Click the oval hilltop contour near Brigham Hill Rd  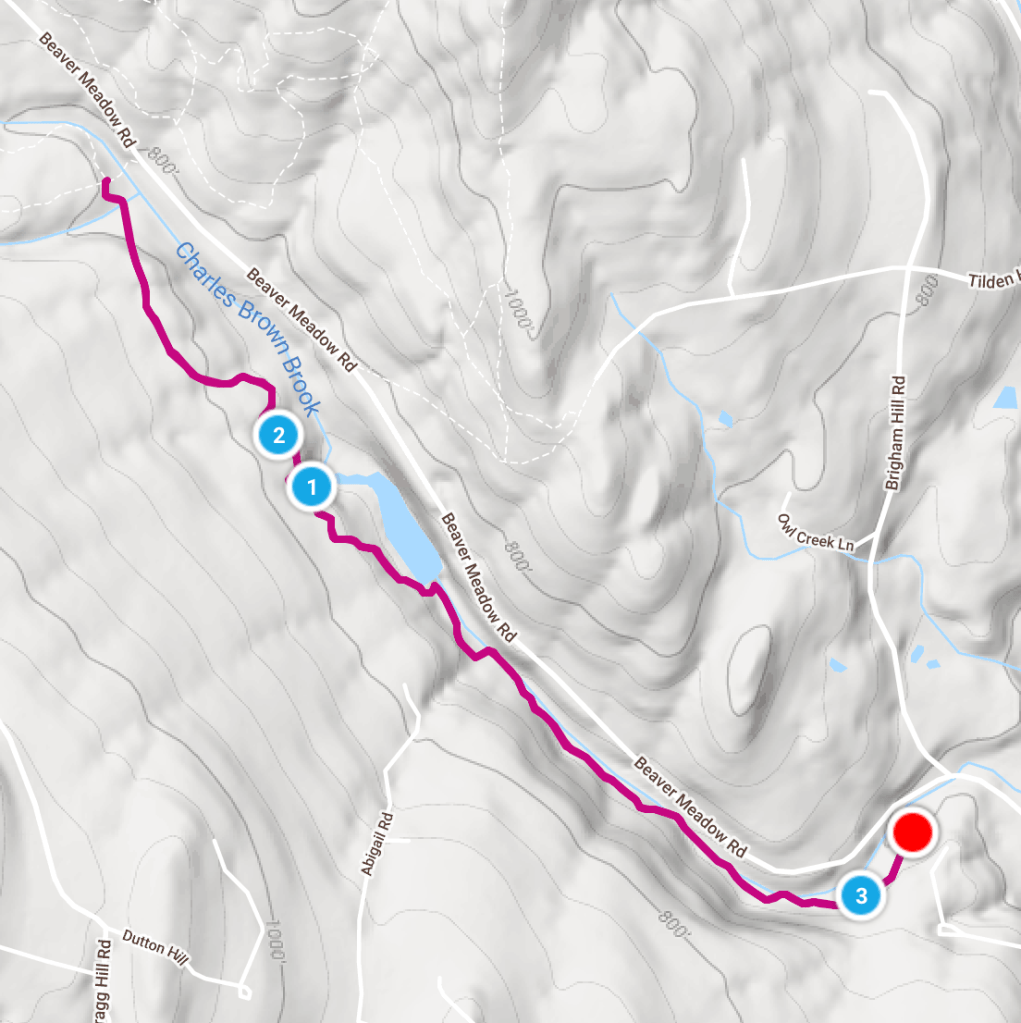coord(748,670)
